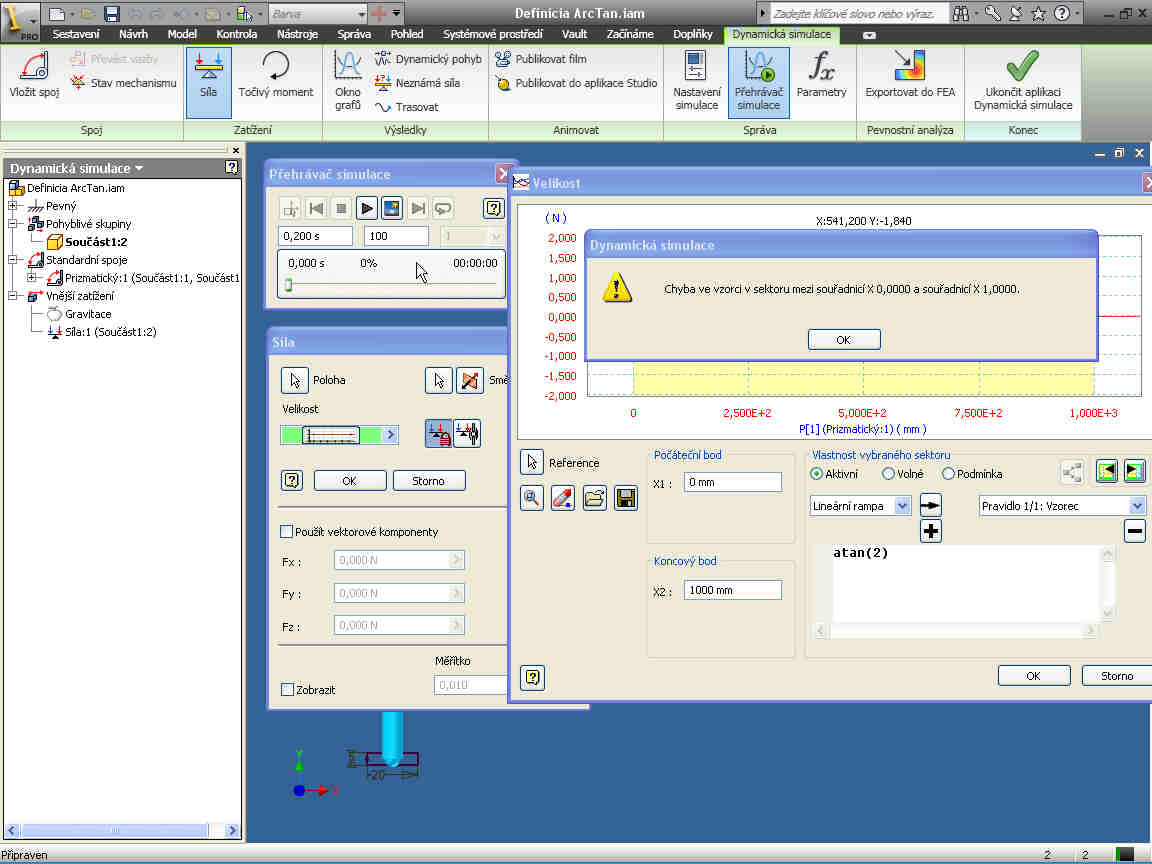Toggle the Přehrávač simulace ribbon button
The image size is (1152, 864).
(759, 82)
